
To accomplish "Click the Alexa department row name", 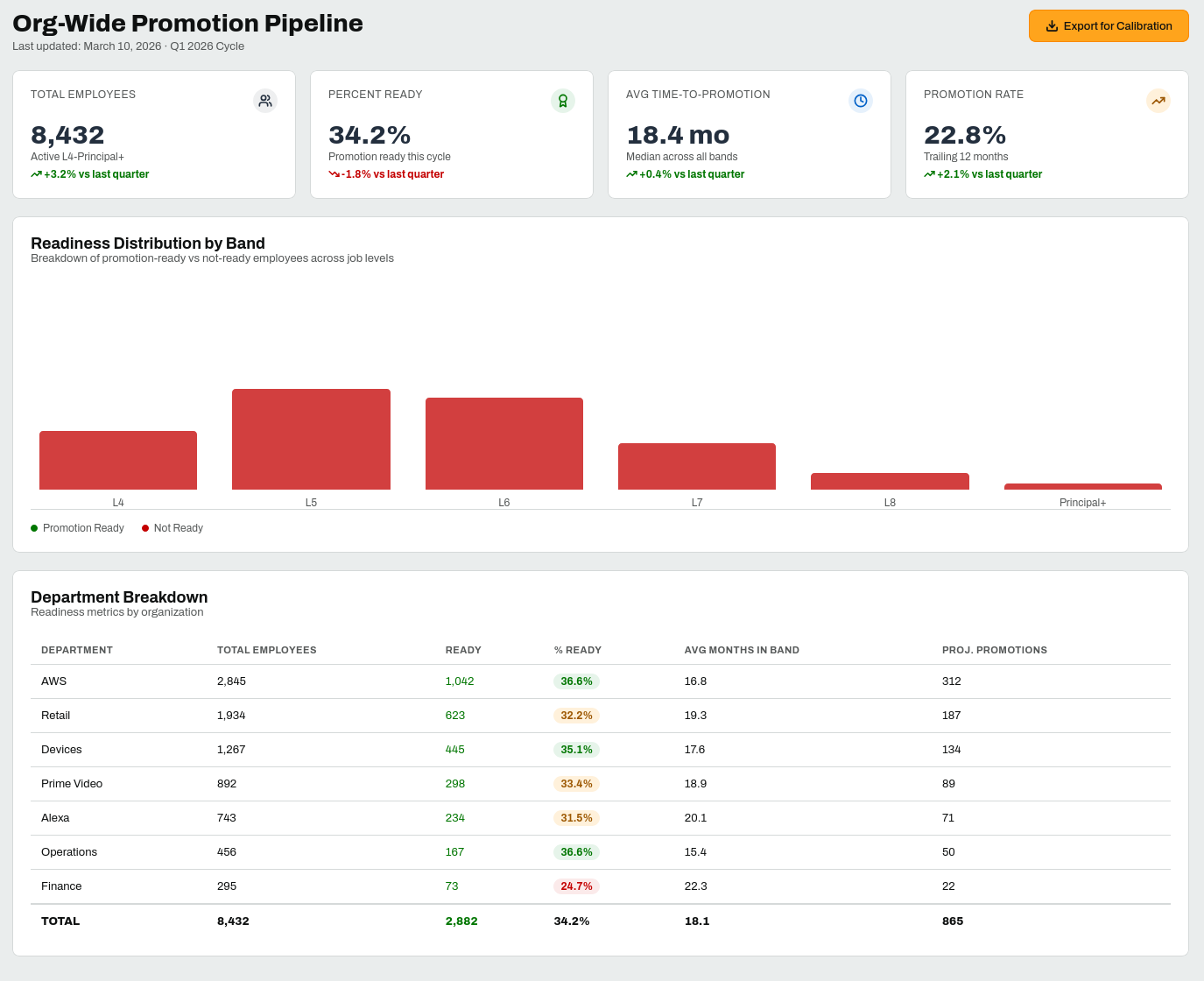I will point(55,818).
